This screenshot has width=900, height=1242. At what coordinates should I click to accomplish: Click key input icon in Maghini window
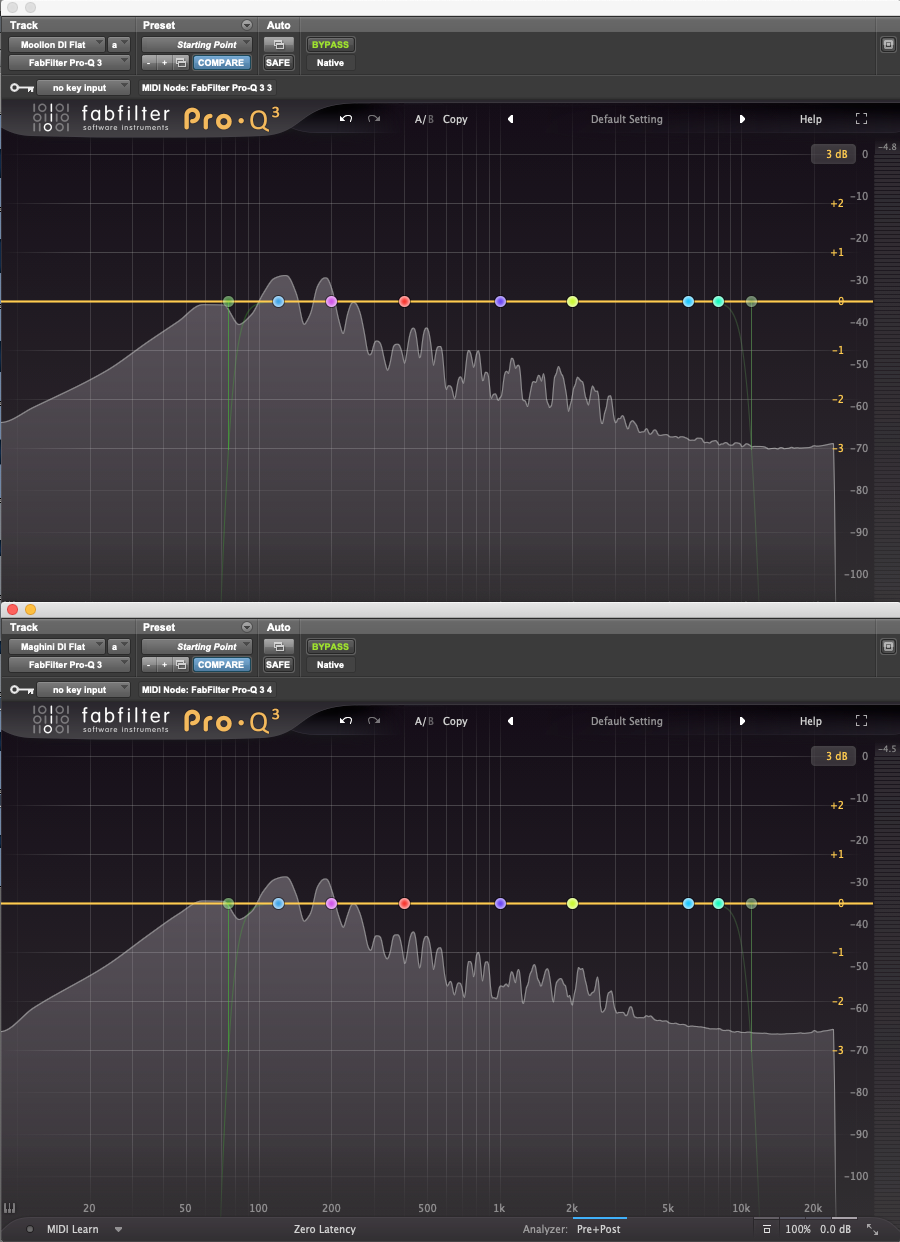point(20,690)
